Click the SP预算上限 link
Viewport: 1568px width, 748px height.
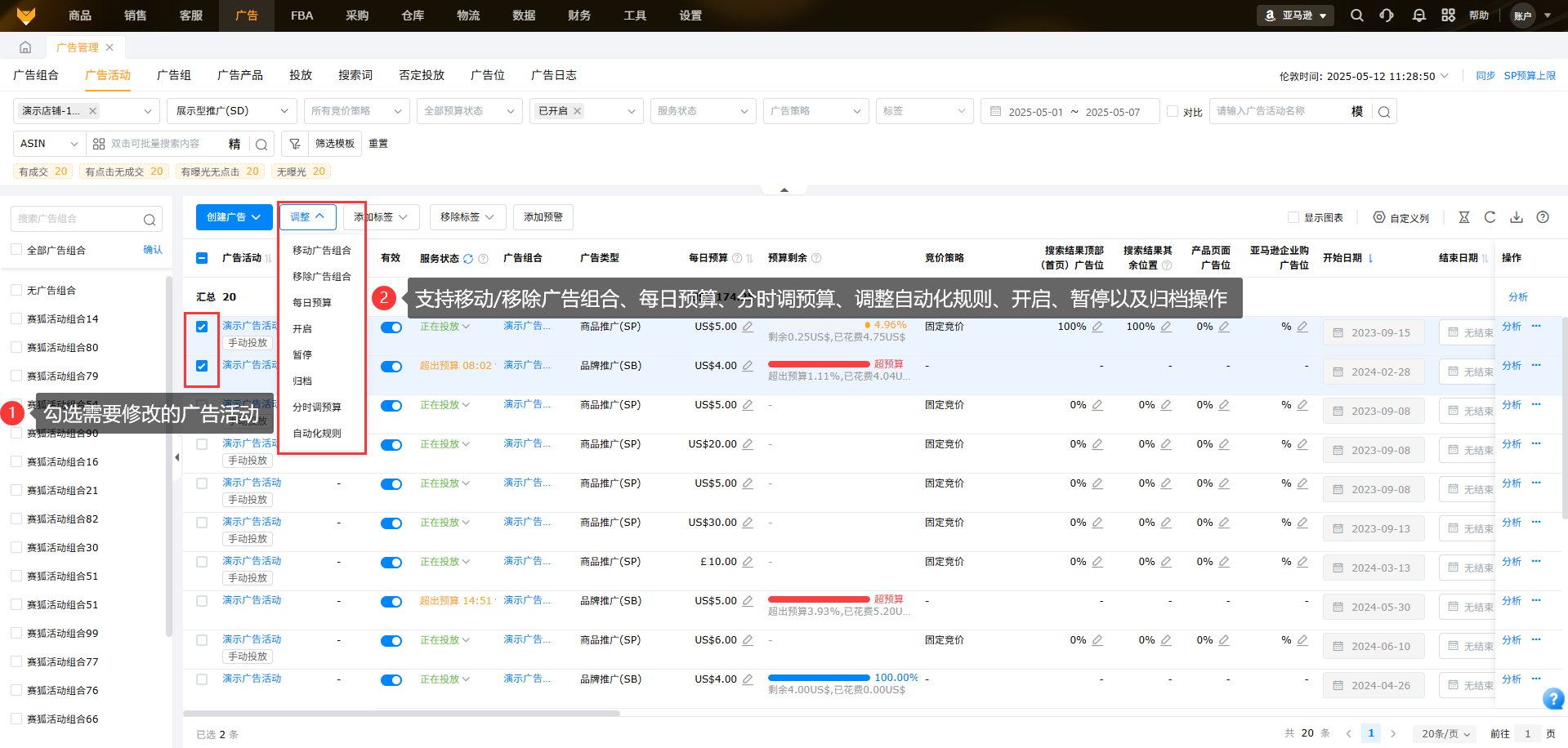[1530, 76]
